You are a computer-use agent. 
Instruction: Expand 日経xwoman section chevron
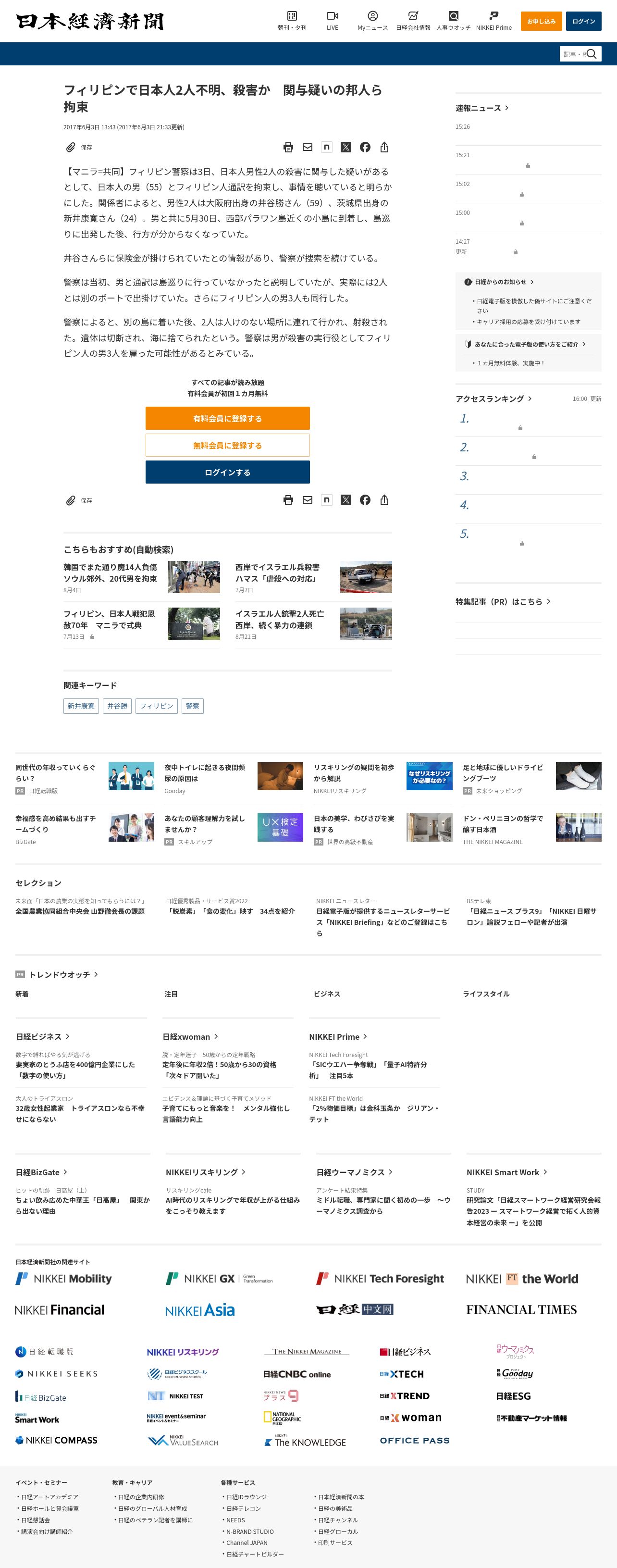[x=216, y=1037]
